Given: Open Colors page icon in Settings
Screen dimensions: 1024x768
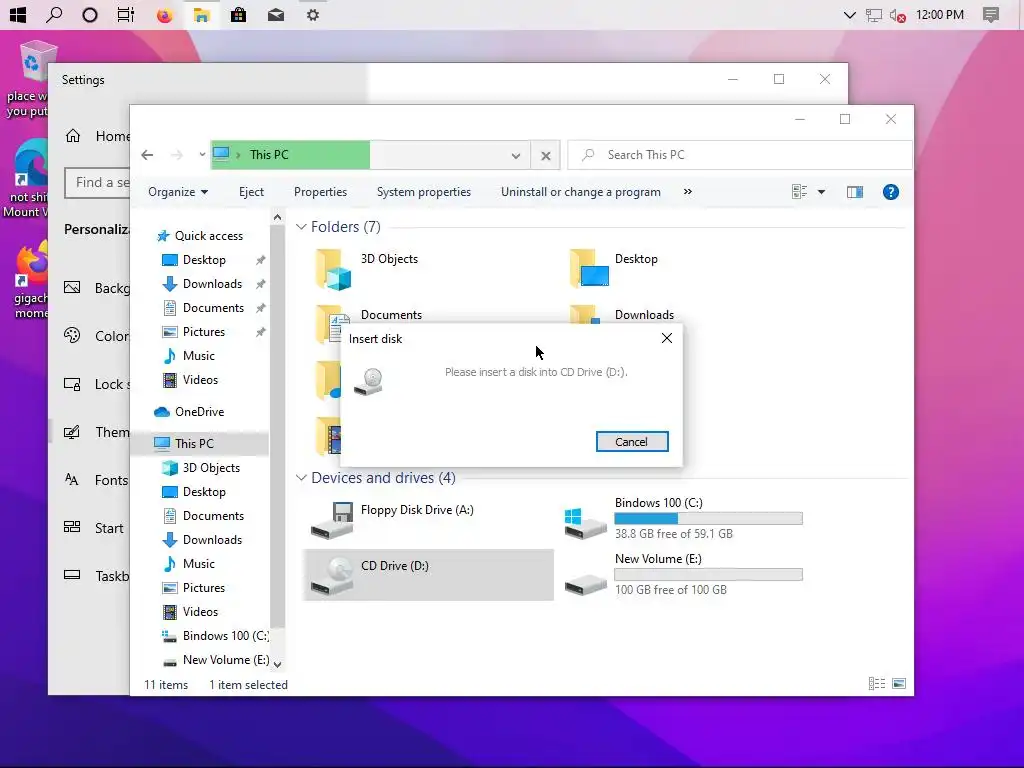Looking at the screenshot, I should tap(72, 336).
